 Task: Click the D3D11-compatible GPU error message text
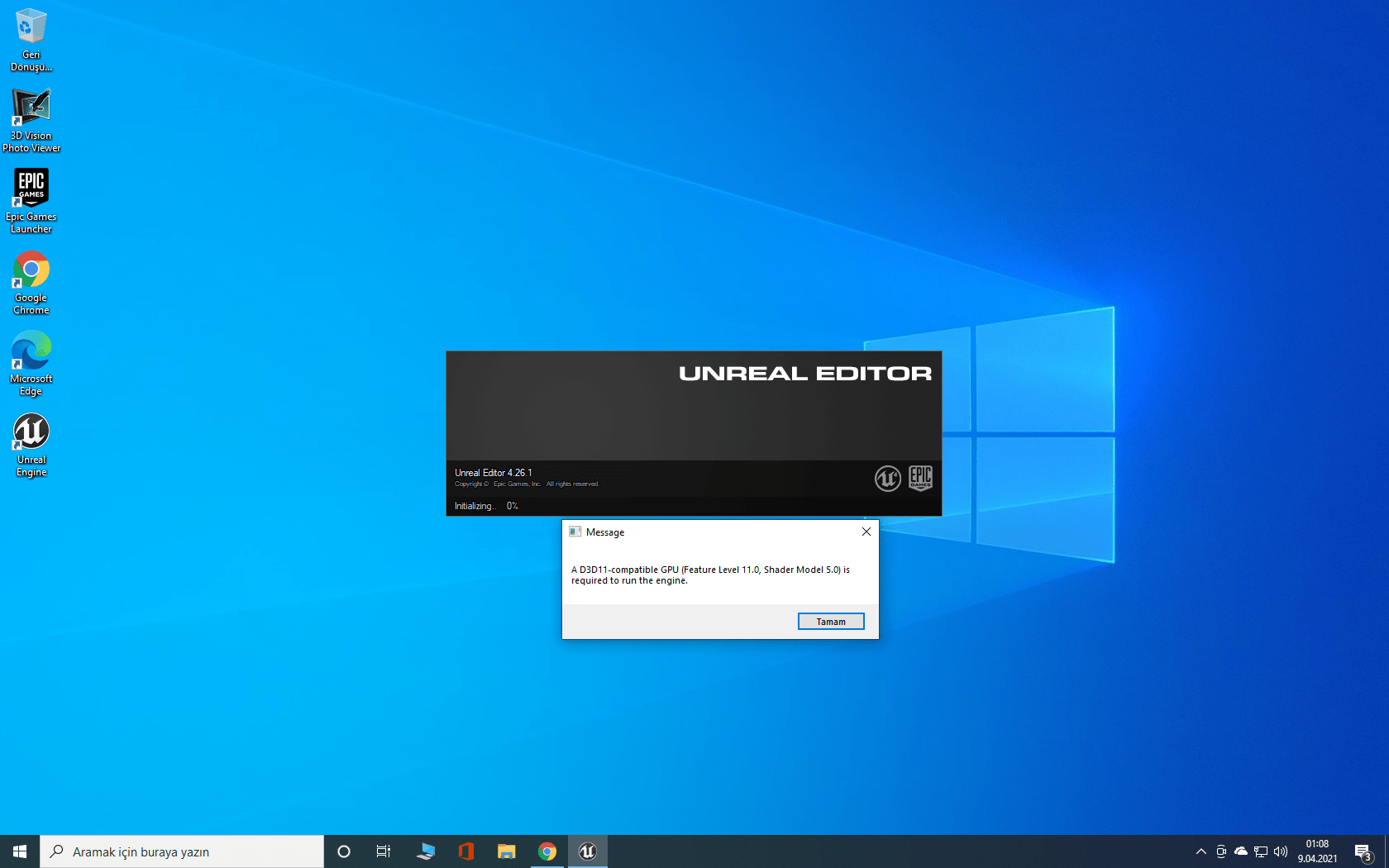coord(710,575)
